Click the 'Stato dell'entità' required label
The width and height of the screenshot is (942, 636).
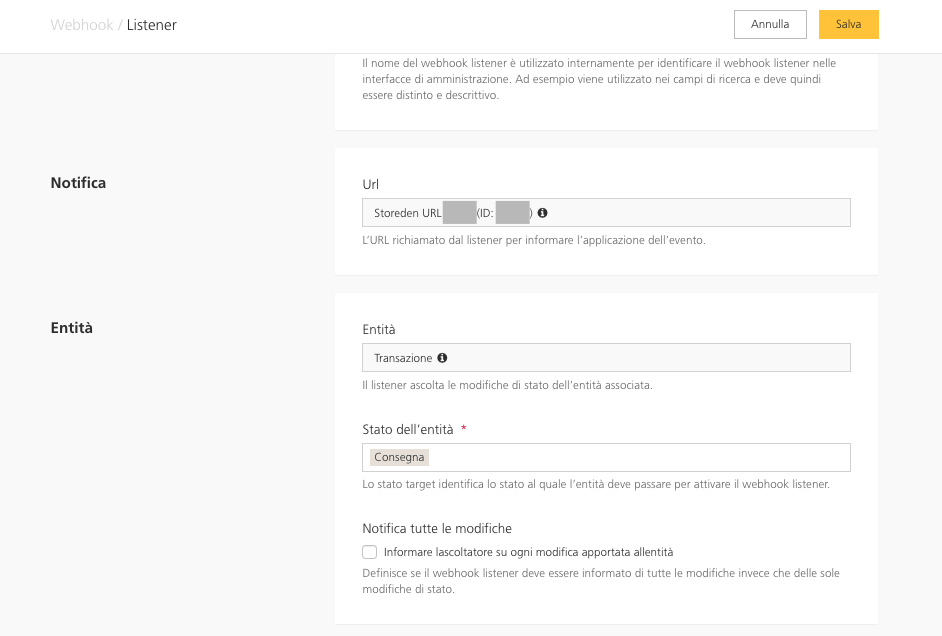pos(408,429)
